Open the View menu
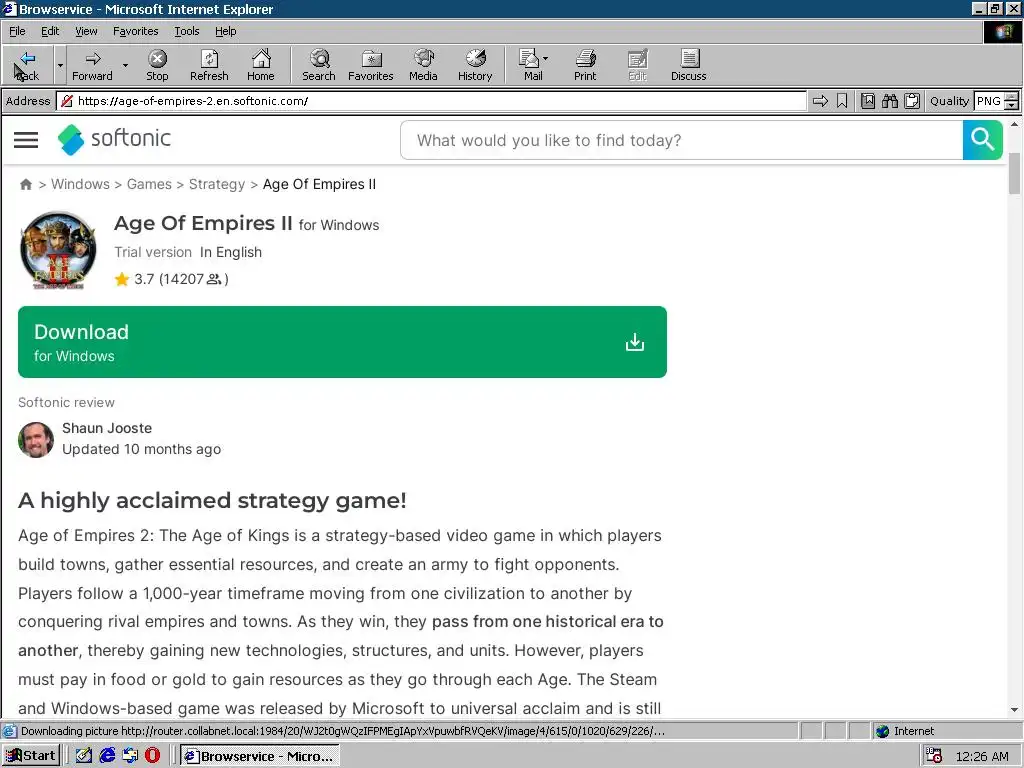 [x=86, y=31]
